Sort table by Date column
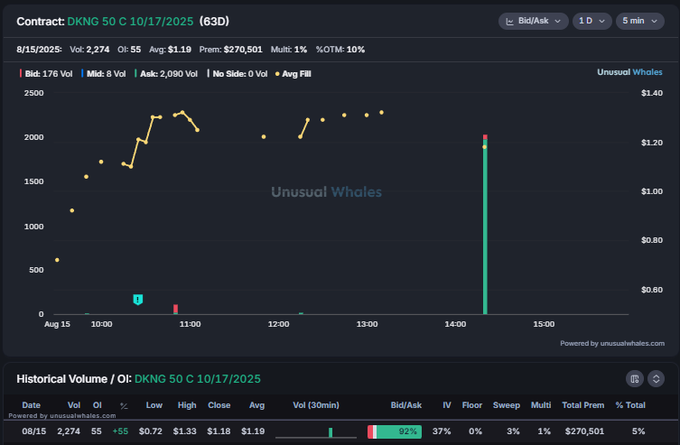680x445 pixels. pyautogui.click(x=31, y=405)
